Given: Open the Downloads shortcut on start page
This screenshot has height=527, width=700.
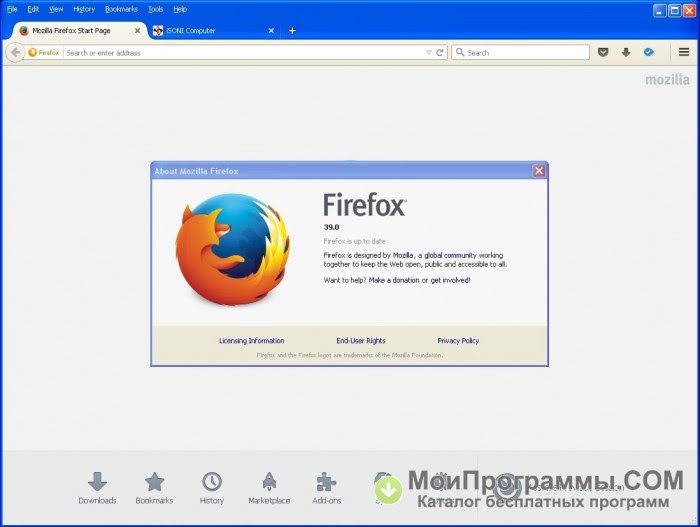Looking at the screenshot, I should pos(97,488).
